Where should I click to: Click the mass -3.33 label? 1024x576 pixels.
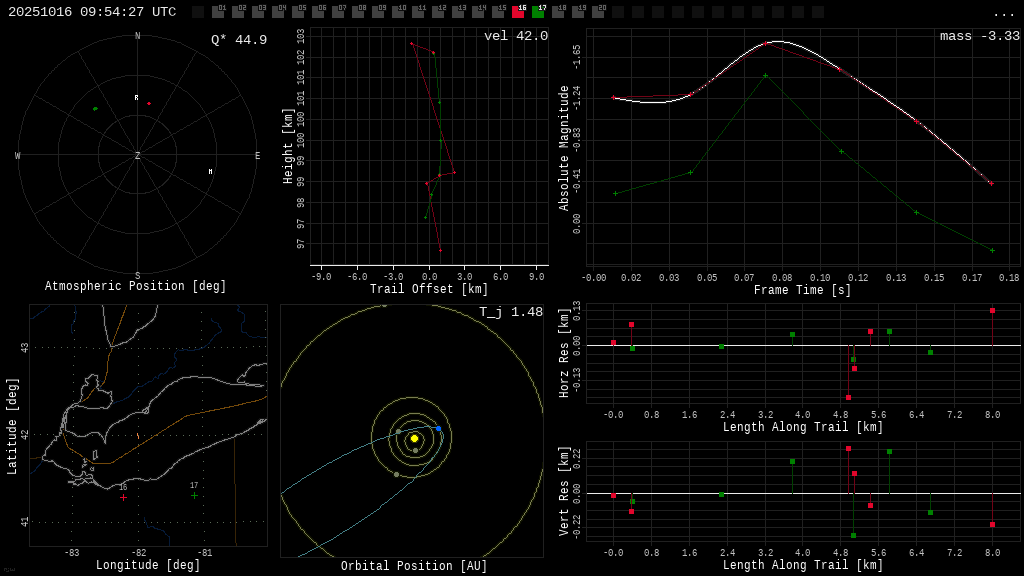pyautogui.click(x=979, y=36)
